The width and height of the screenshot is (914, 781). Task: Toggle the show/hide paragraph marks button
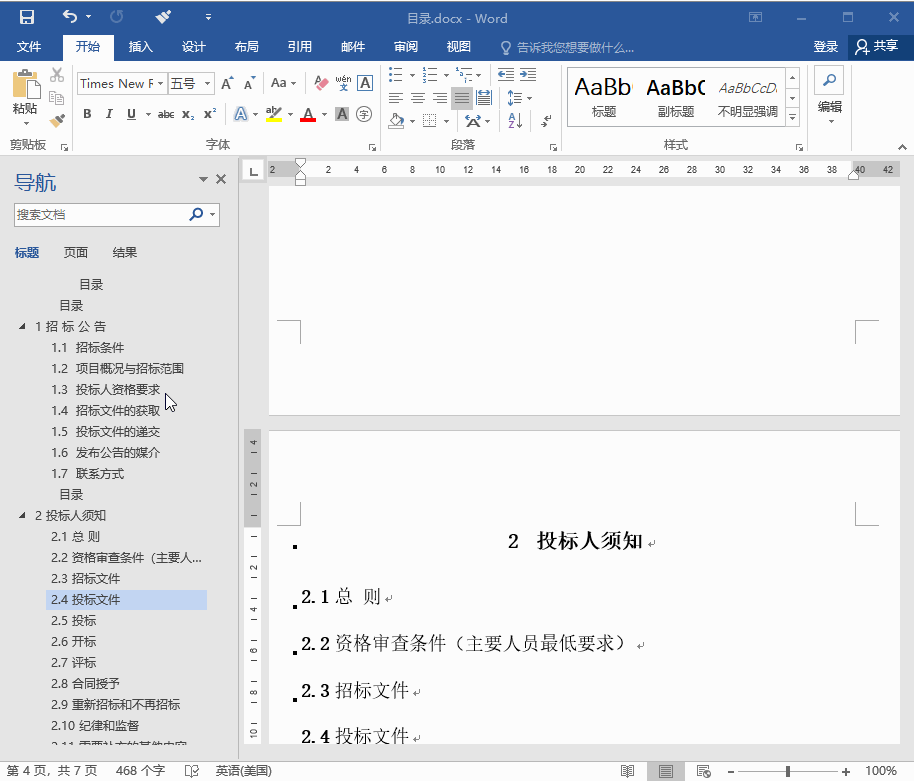(545, 122)
